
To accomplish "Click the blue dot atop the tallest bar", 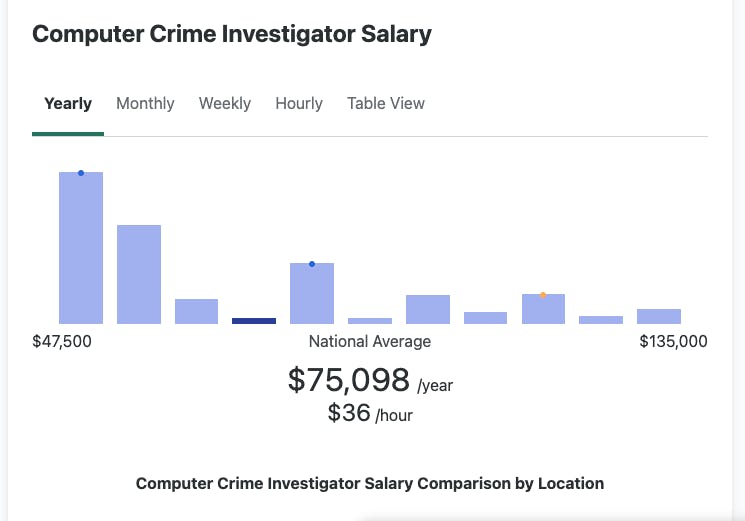I will [x=81, y=173].
